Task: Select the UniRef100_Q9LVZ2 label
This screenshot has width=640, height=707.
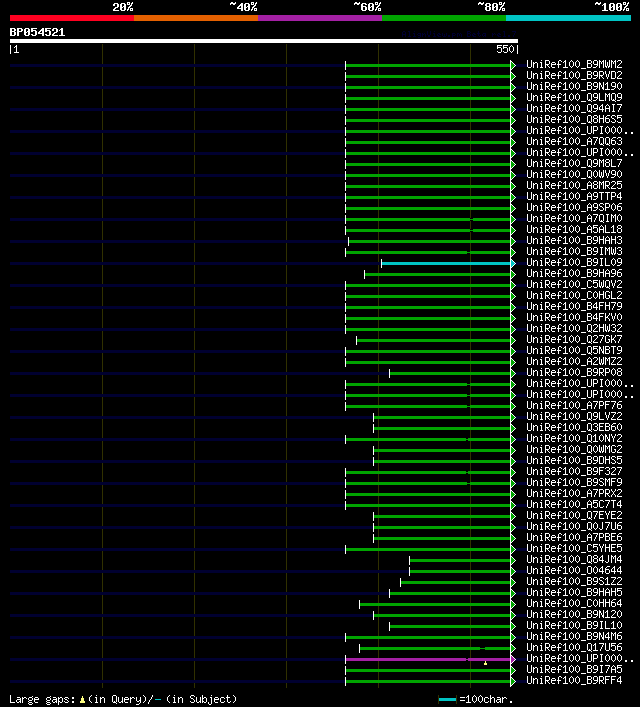Action: 574,416
